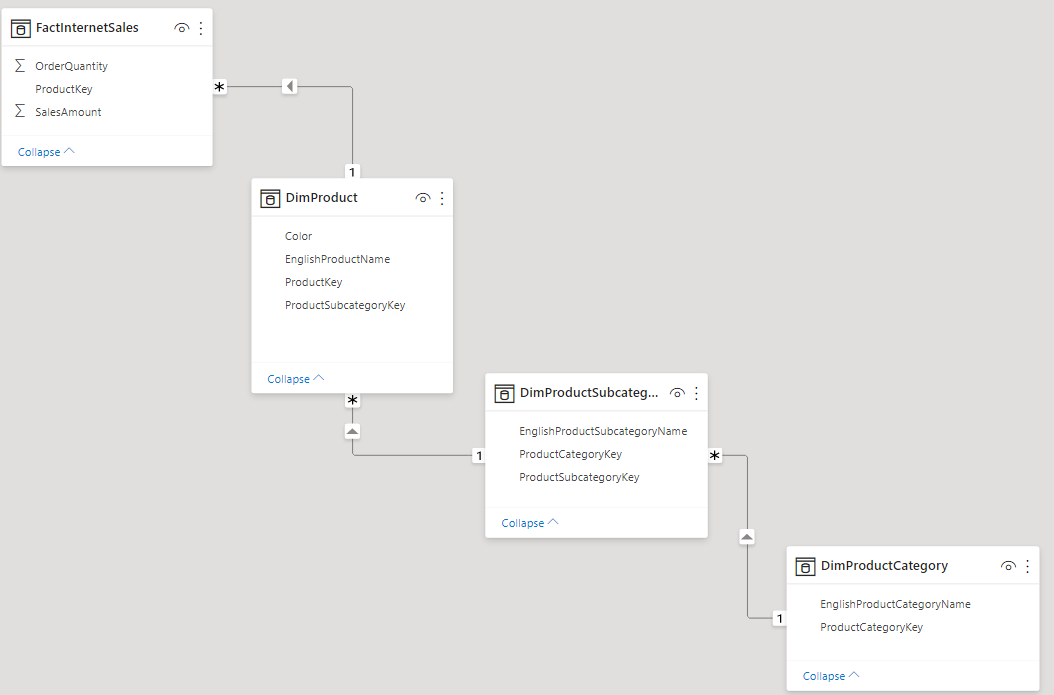Collapse the DimProductSubcategory table card

[x=530, y=523]
